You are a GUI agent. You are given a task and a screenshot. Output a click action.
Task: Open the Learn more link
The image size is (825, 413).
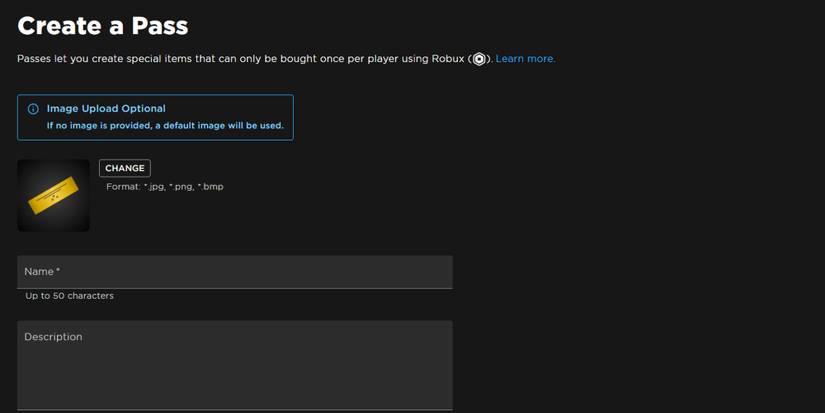click(525, 59)
